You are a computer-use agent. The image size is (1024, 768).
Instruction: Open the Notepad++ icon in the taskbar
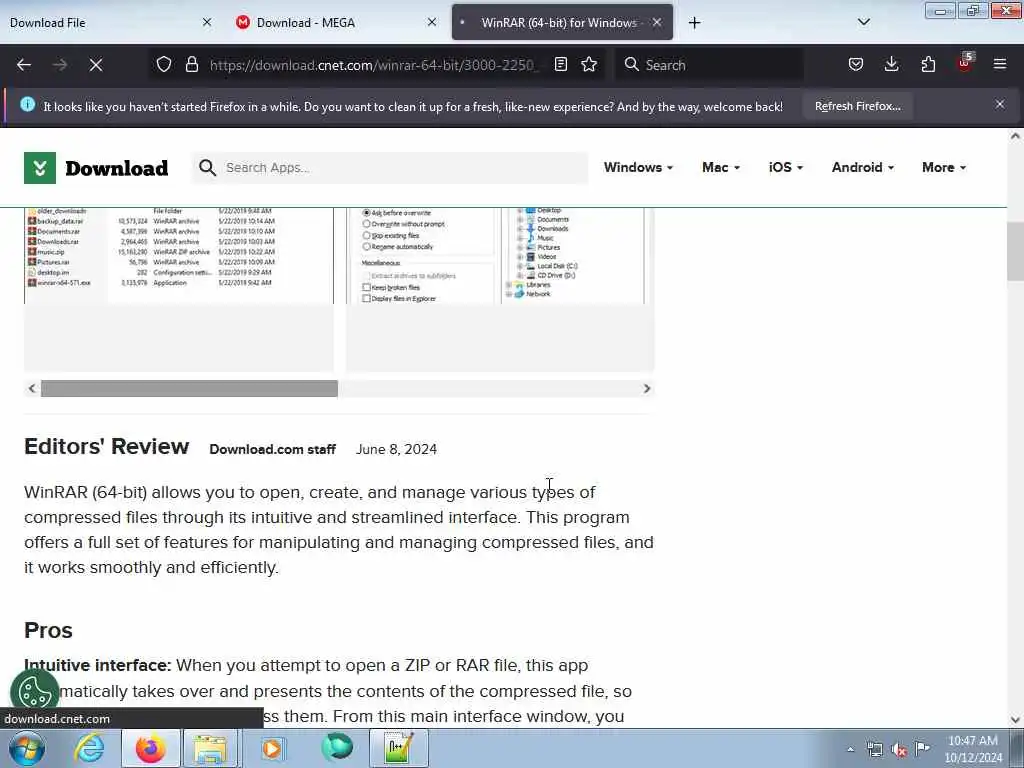coord(398,748)
